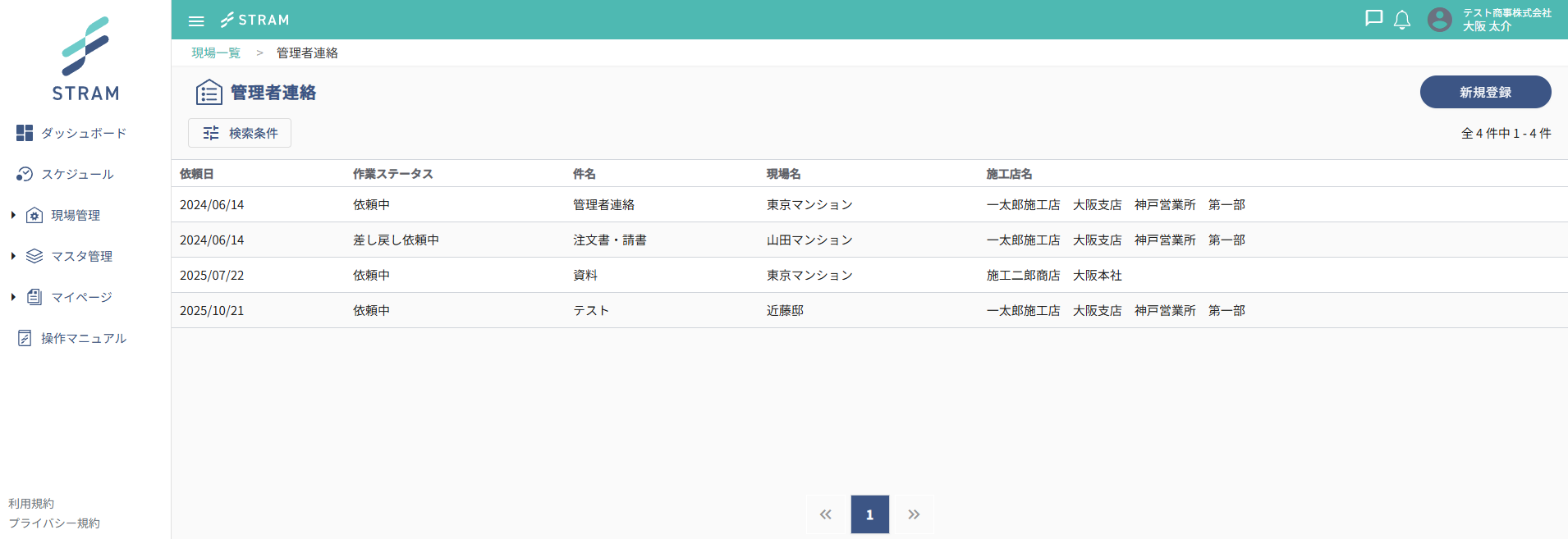The image size is (1568, 539).
Task: Open 操作マニュアル in the sidebar
Action: 84,338
